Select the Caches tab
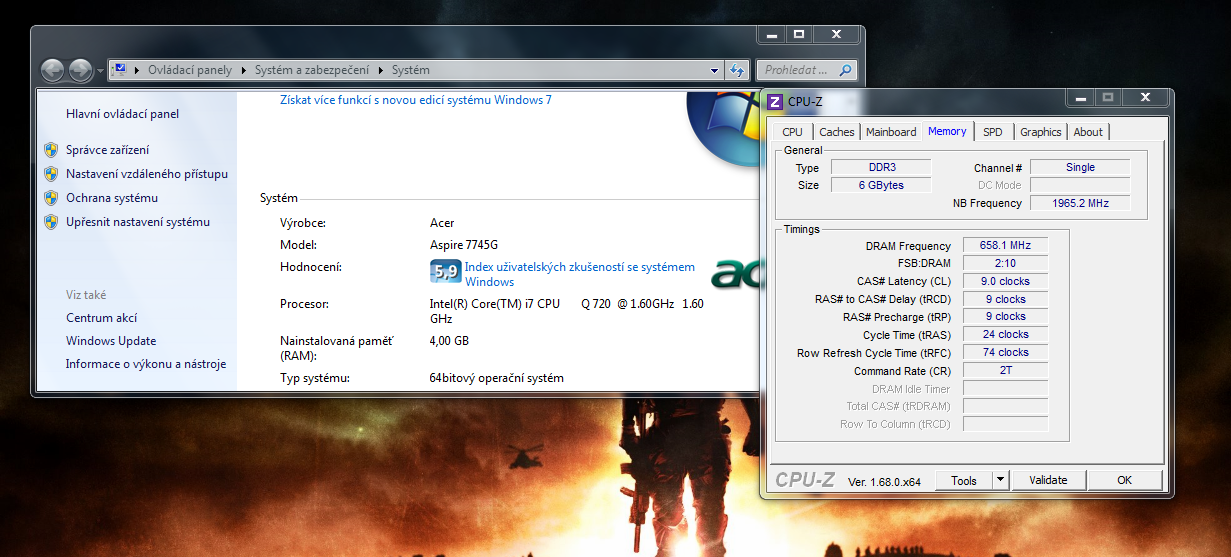This screenshot has height=557, width=1231. tap(837, 132)
